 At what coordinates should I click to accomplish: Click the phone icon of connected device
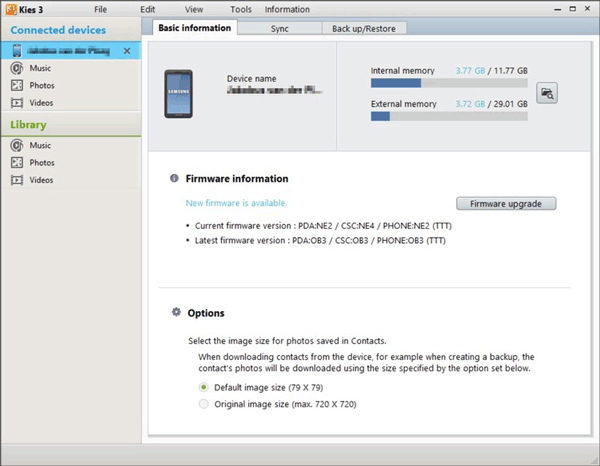click(x=17, y=51)
